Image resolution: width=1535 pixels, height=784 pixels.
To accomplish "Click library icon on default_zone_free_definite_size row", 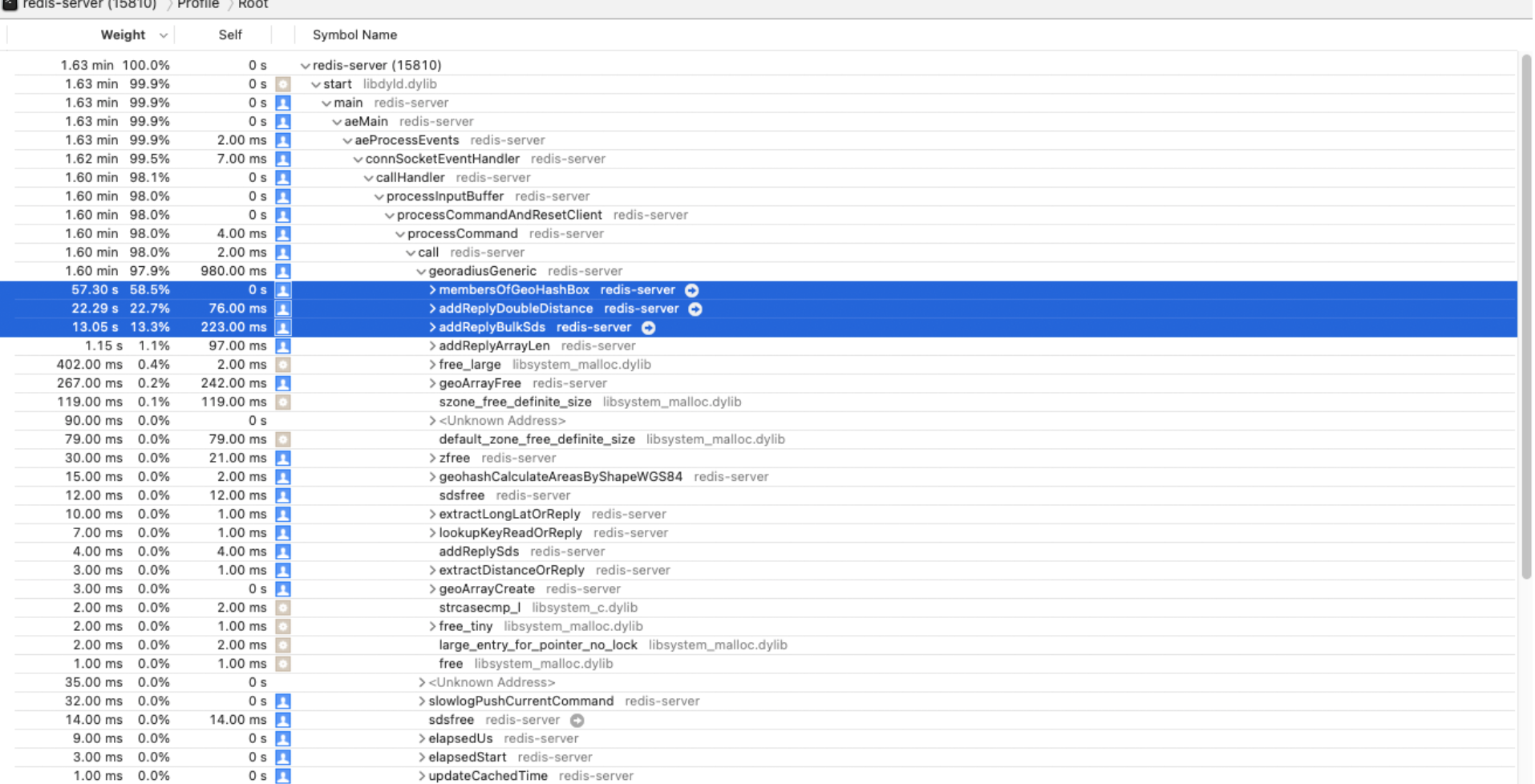I will pyautogui.click(x=283, y=439).
